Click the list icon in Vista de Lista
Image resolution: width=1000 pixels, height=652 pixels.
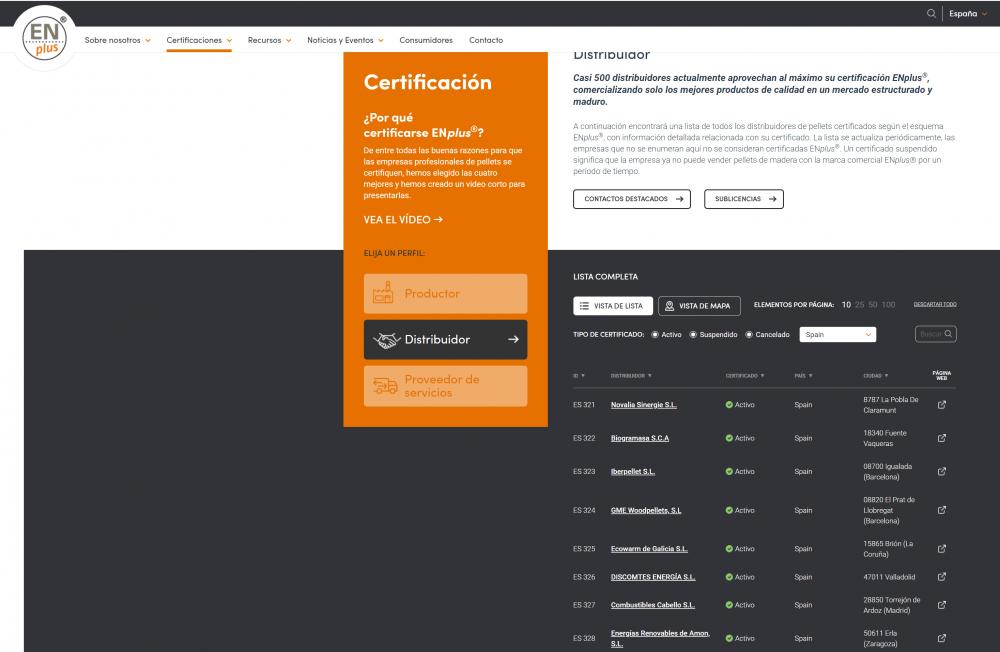click(584, 306)
